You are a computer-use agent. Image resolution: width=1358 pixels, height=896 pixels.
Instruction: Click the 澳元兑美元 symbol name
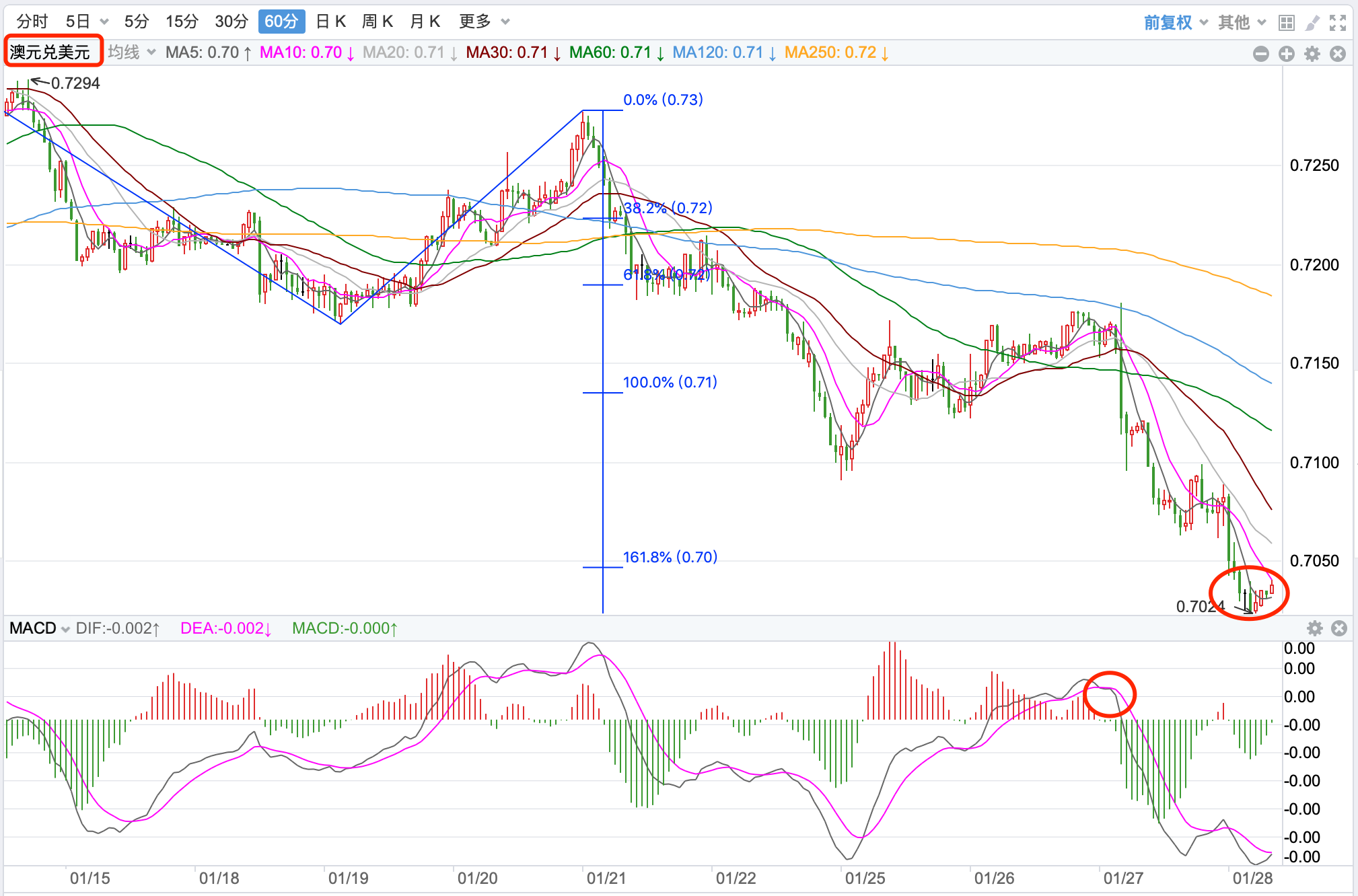point(50,52)
